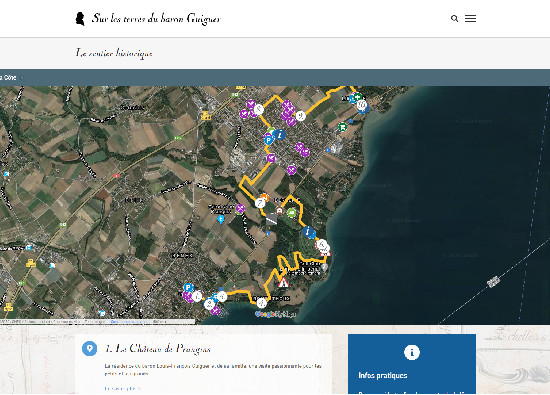Click the orange marker beside waypoint 7
550x395 pixels.
coord(265,198)
